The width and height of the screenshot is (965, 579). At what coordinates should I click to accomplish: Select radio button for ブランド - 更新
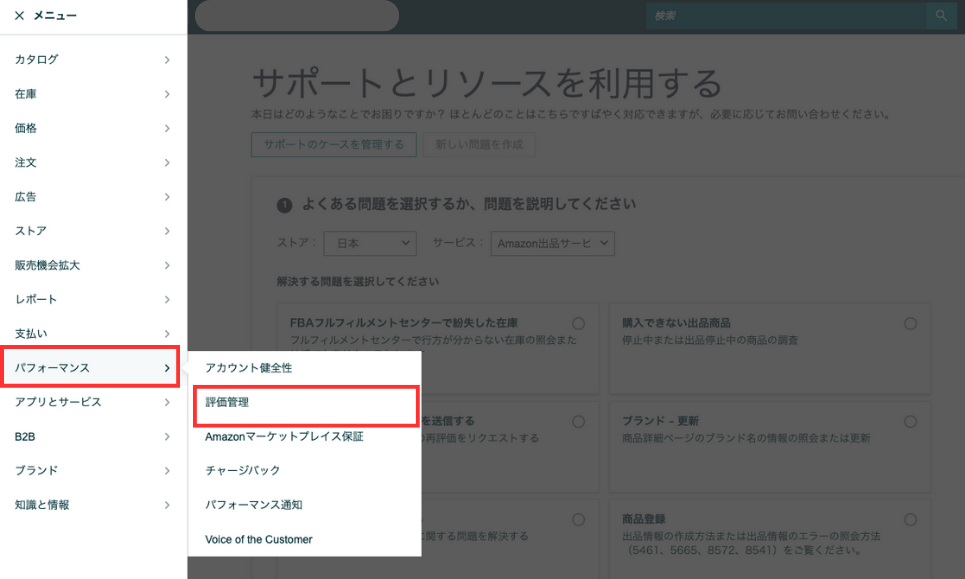(x=910, y=422)
